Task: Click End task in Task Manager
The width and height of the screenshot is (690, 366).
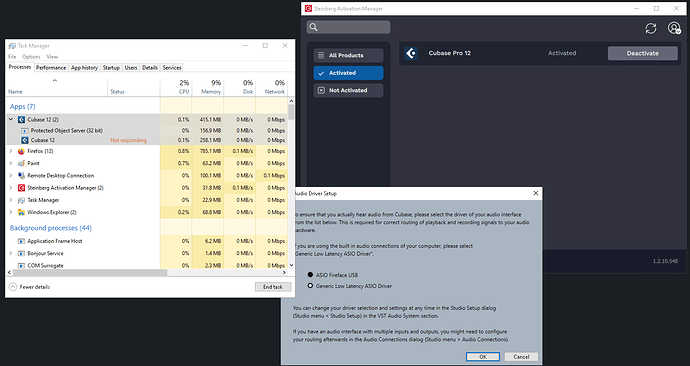Action: pyautogui.click(x=273, y=287)
